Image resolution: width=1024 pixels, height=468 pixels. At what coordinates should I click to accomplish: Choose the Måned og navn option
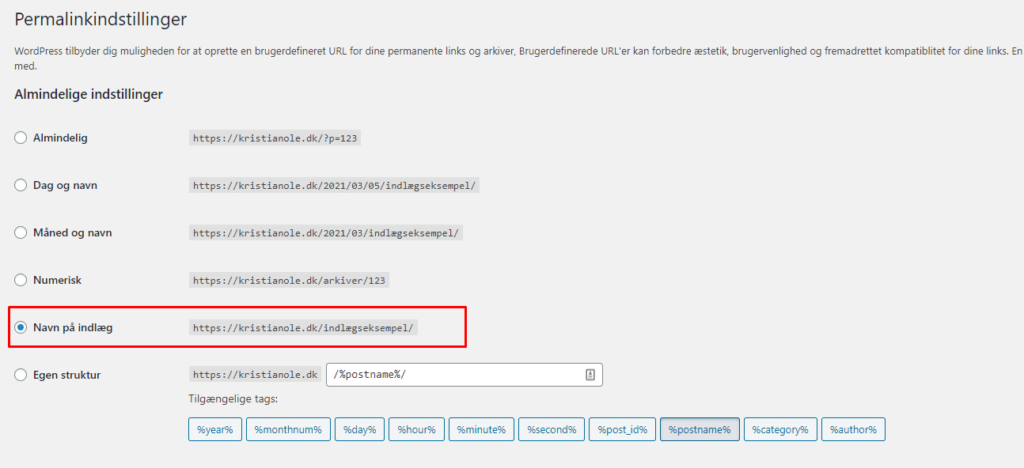[x=21, y=232]
